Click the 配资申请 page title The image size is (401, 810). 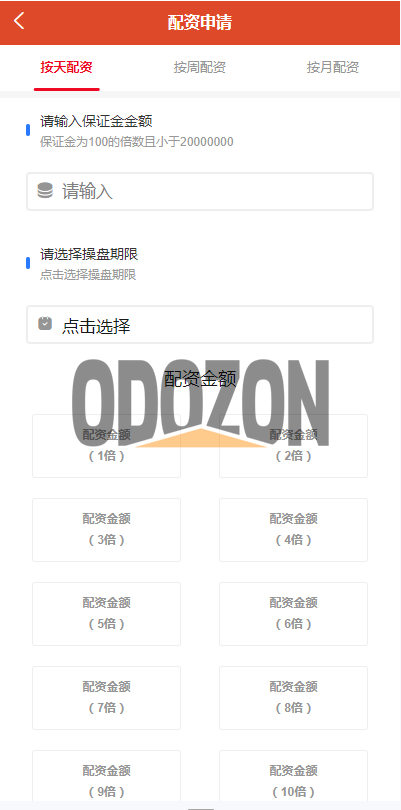coord(199,22)
